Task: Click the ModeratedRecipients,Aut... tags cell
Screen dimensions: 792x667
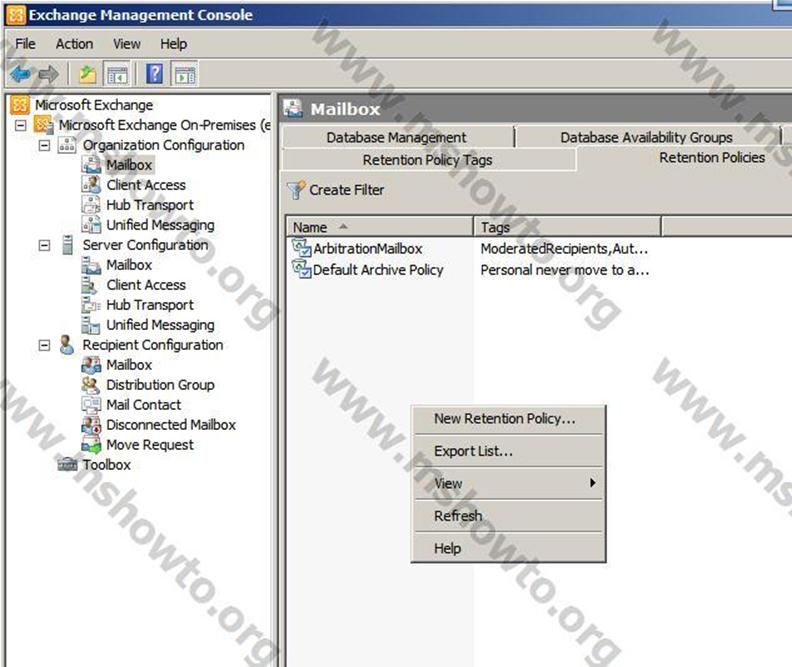Action: click(x=564, y=248)
